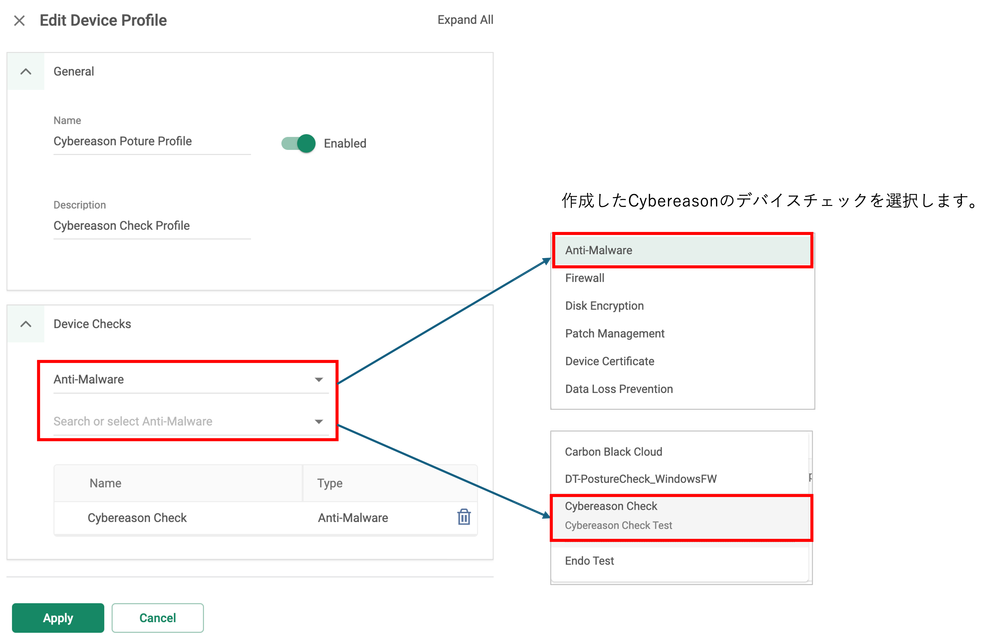1000x642 pixels.
Task: Open the Search or select Anti-Malware dropdown
Action: point(191,421)
